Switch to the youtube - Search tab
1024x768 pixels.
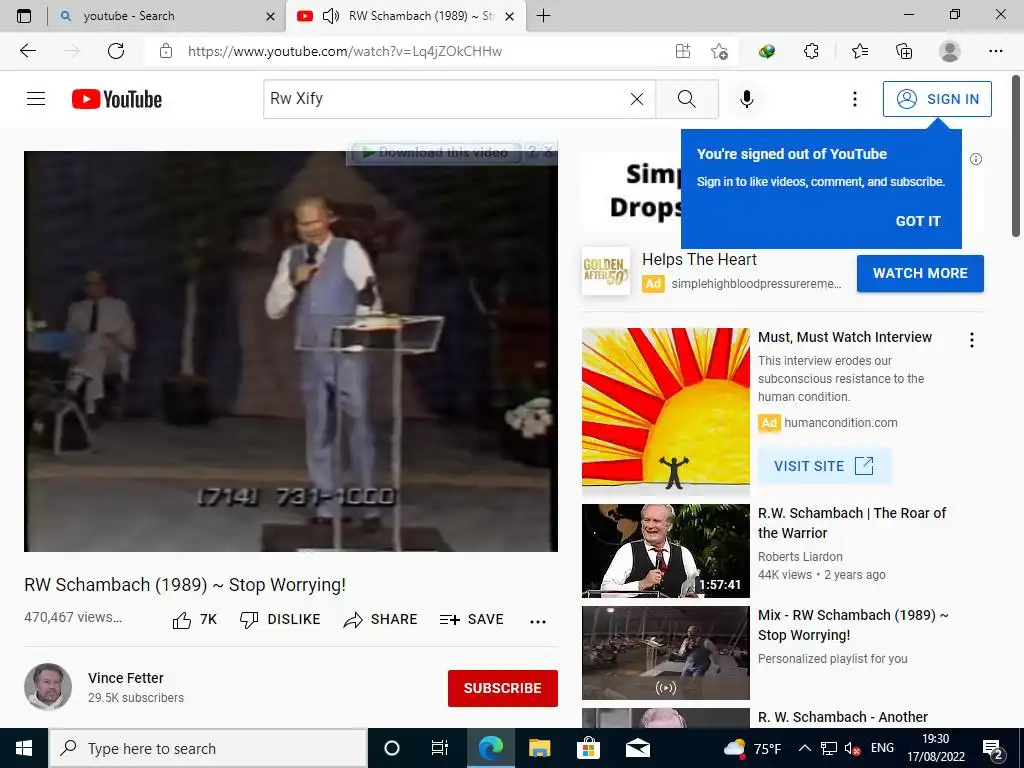167,16
